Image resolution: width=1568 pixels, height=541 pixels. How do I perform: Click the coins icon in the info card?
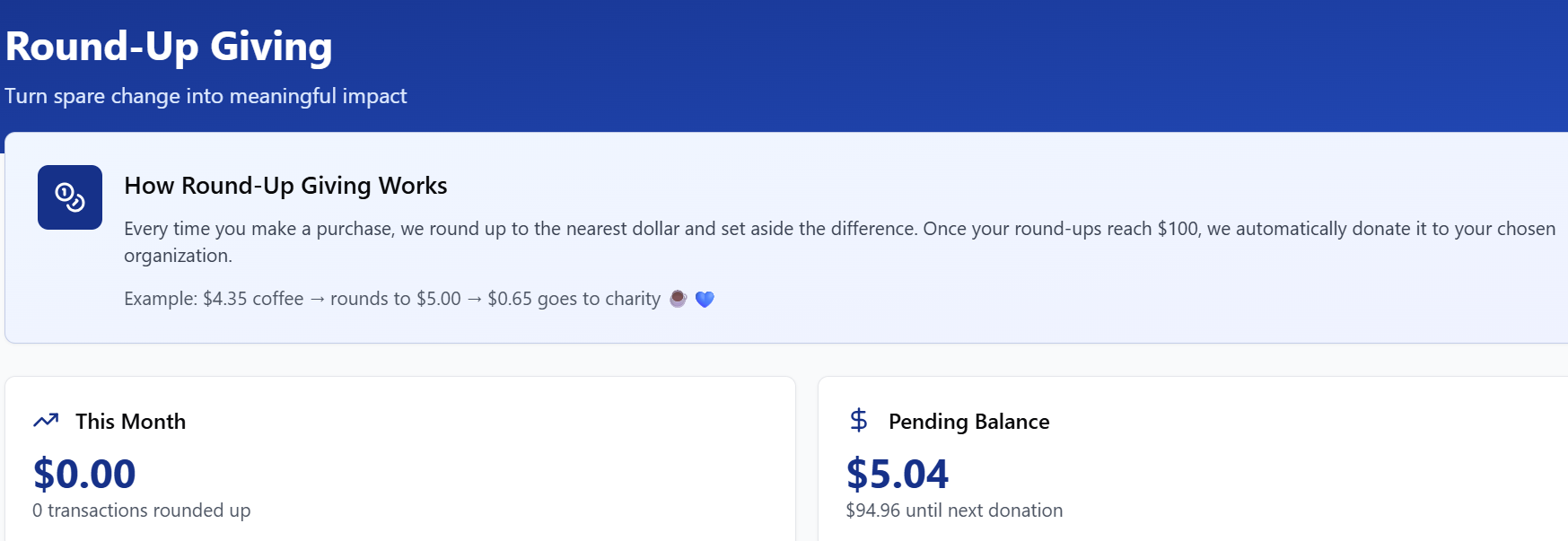pos(70,197)
